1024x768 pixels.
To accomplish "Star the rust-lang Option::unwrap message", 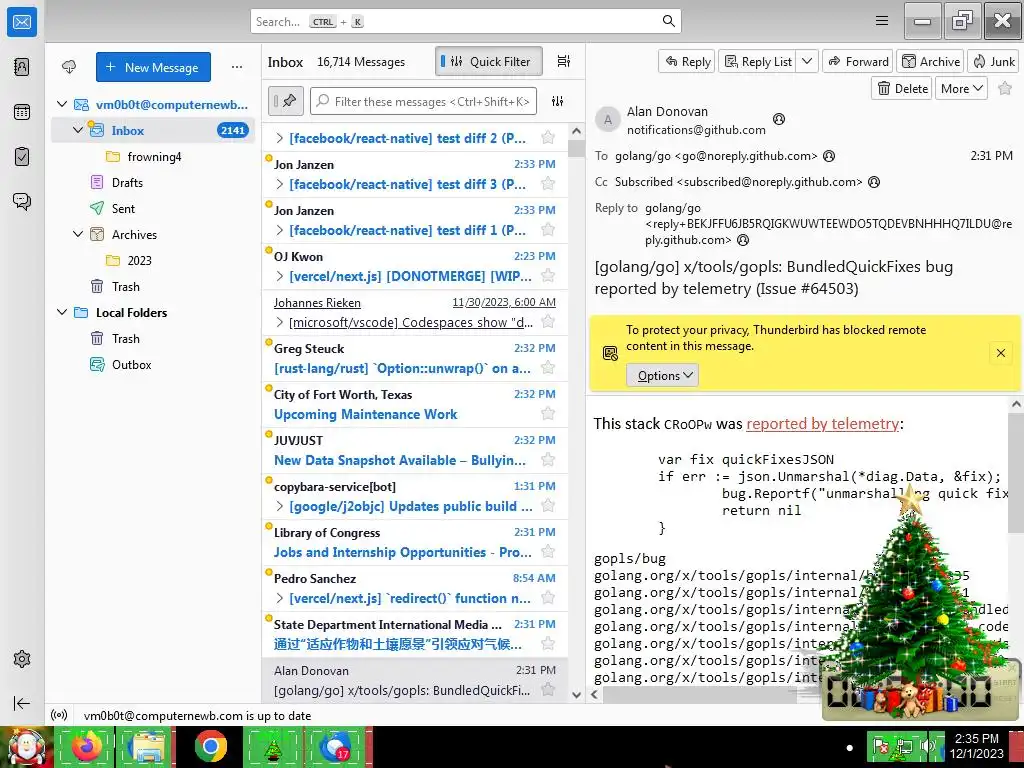I will 548,368.
